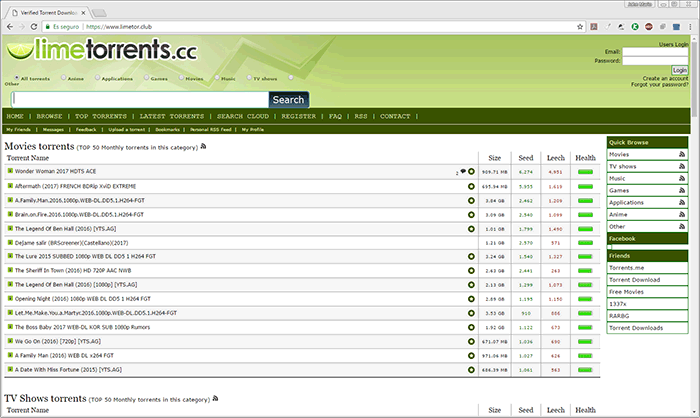The height and width of the screenshot is (418, 700).
Task: Click the first red extension icon in the toolbar
Action: 594,27
